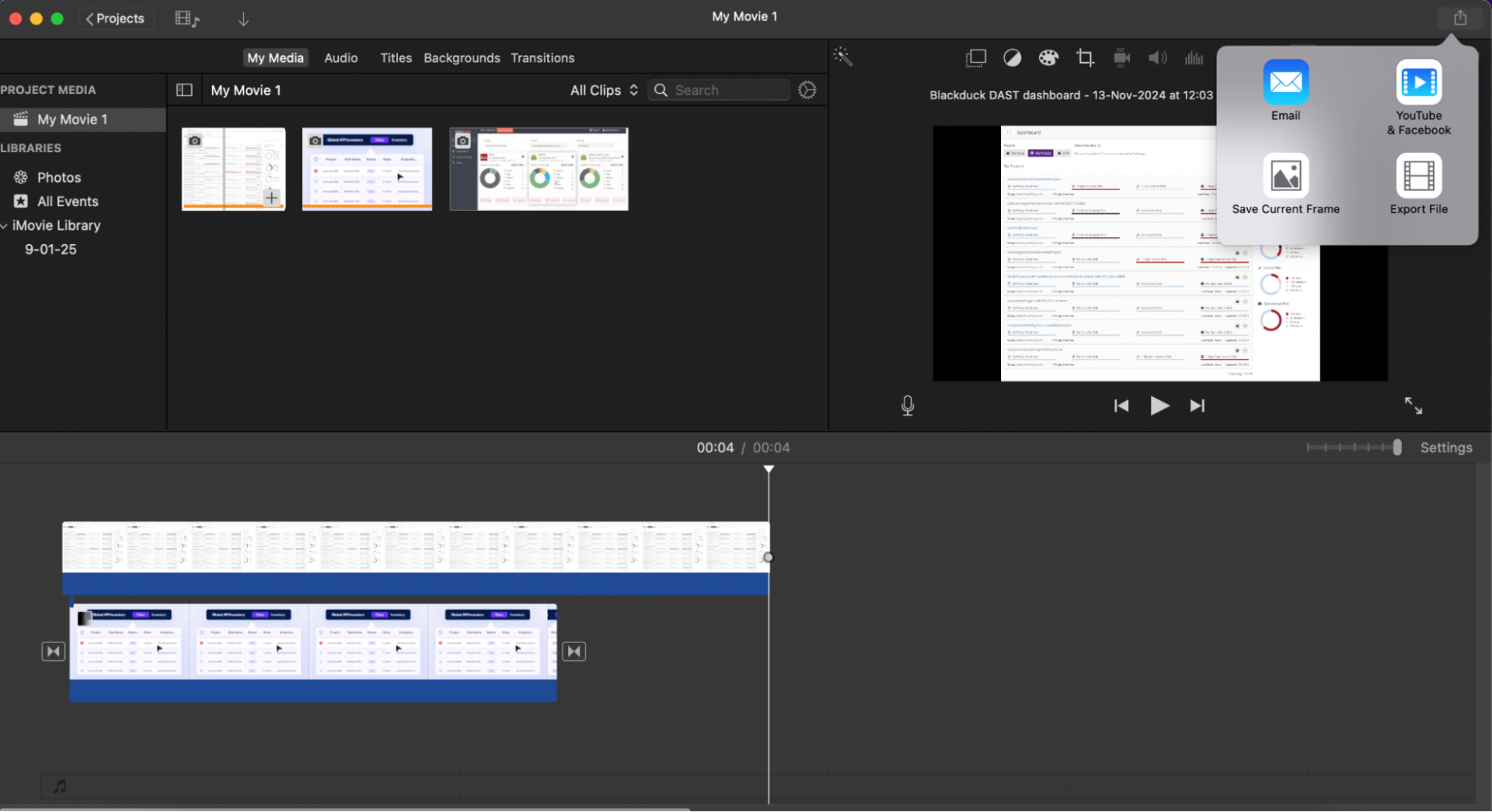
Task: Open the clip Volume controls
Action: pos(1157,58)
